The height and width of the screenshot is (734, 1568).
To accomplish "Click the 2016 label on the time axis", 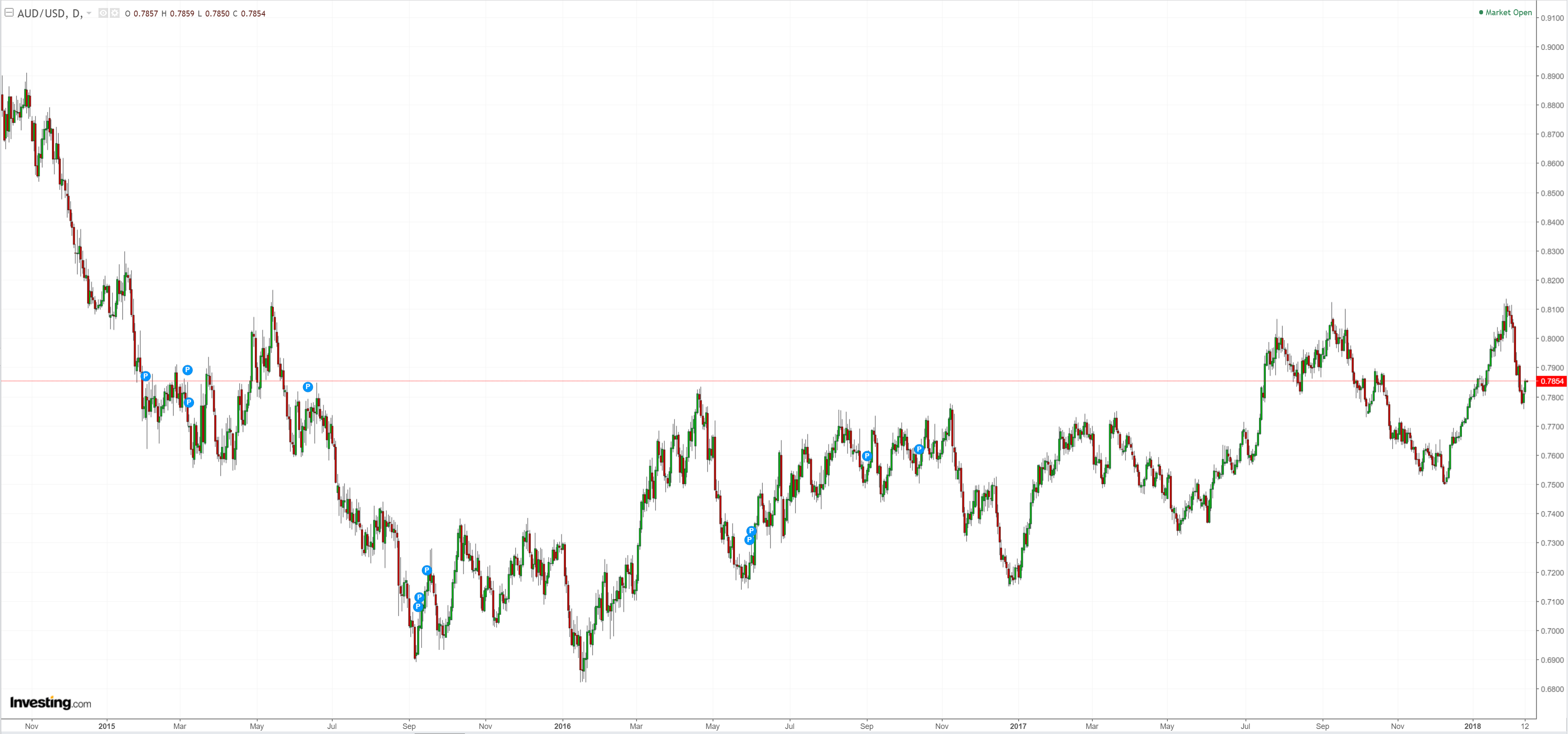I will point(563,726).
